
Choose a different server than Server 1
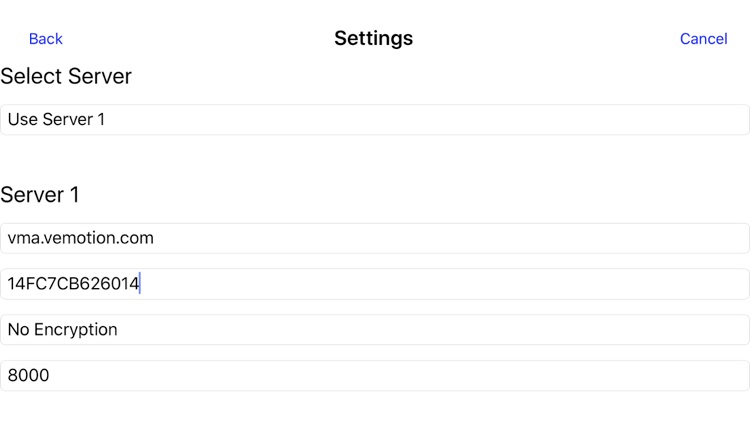(x=375, y=120)
